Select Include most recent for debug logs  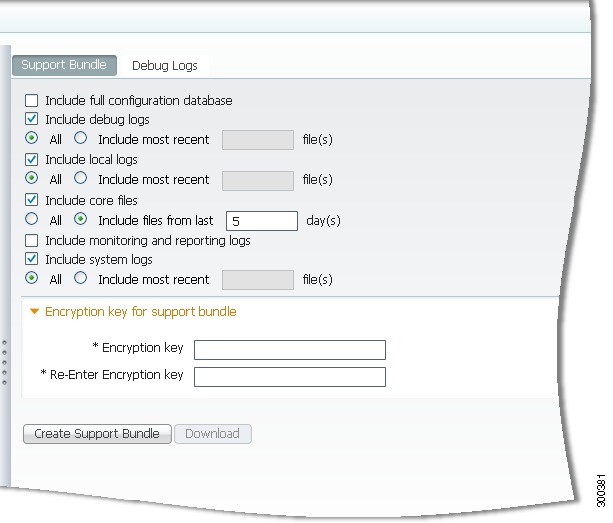(x=81, y=138)
